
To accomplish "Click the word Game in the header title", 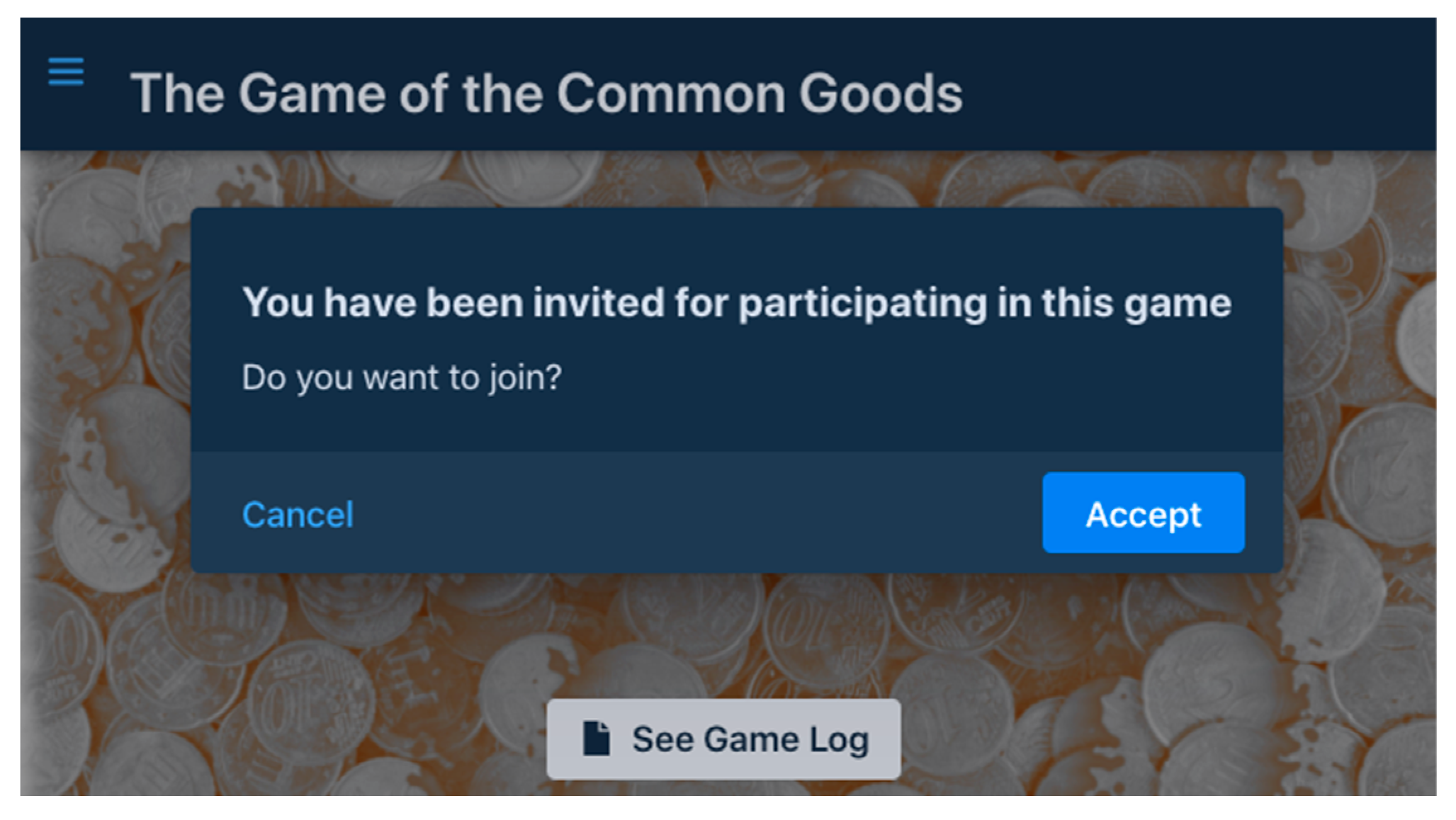I will (x=312, y=93).
